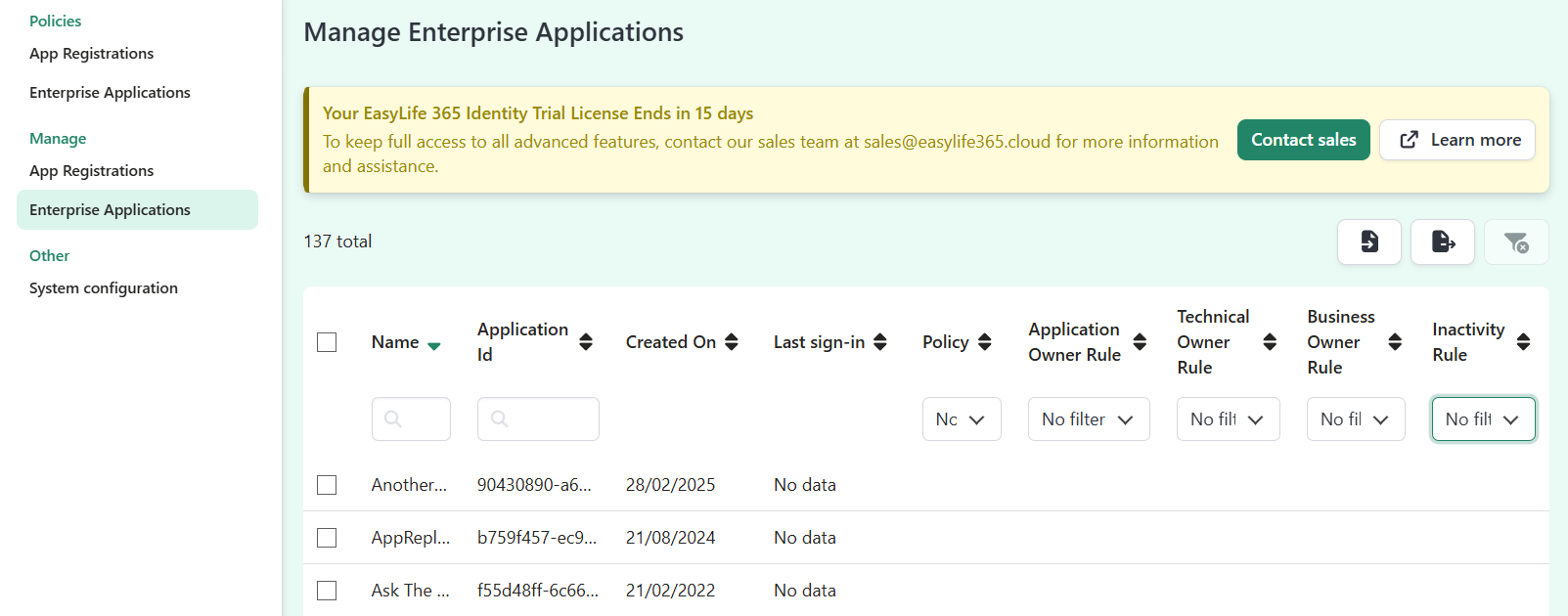Open Enterprise Applications under Policies

tap(110, 93)
